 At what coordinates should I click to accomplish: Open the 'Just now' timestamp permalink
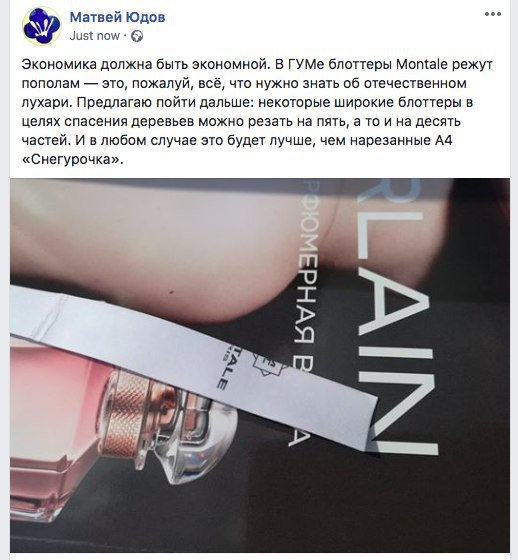pyautogui.click(x=95, y=36)
